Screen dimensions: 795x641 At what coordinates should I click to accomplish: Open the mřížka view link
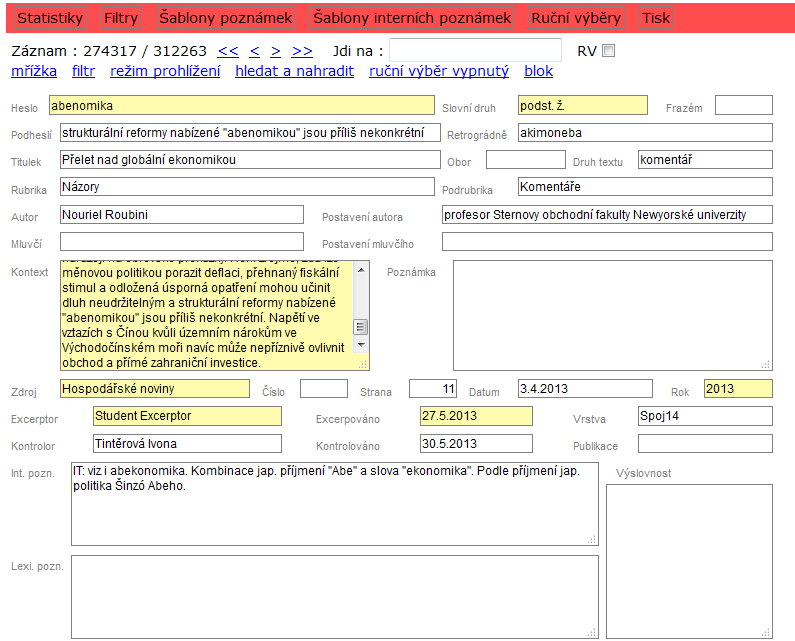click(34, 71)
